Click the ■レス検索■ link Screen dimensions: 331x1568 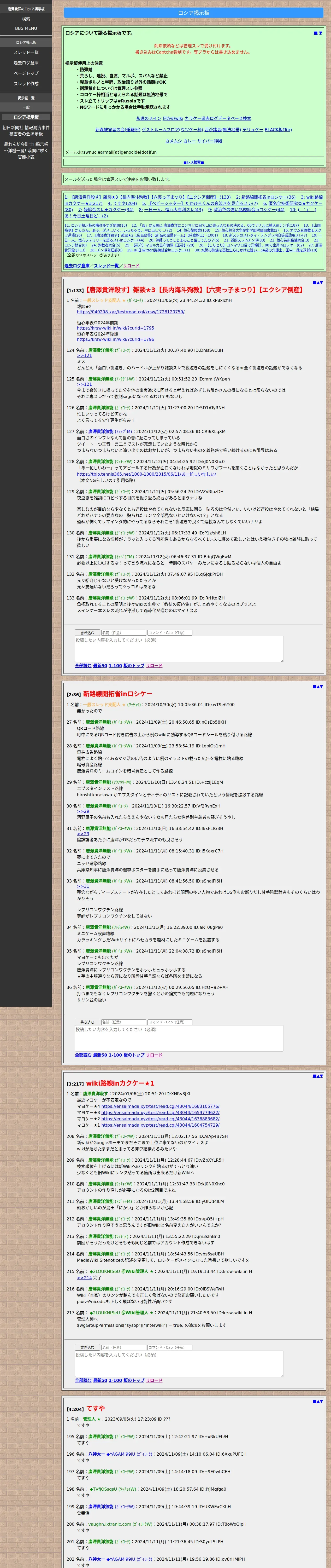tap(193, 163)
